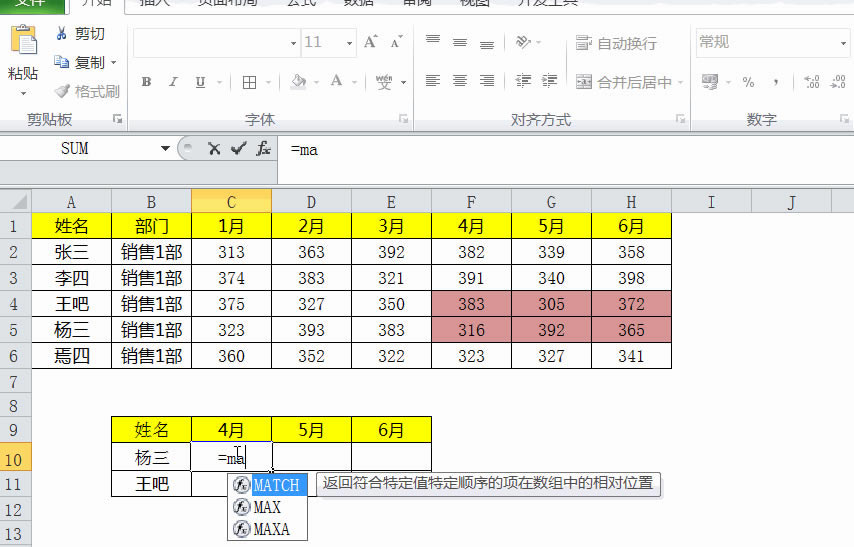854x547 pixels.
Task: Click the increase font size icon
Action: (x=370, y=42)
